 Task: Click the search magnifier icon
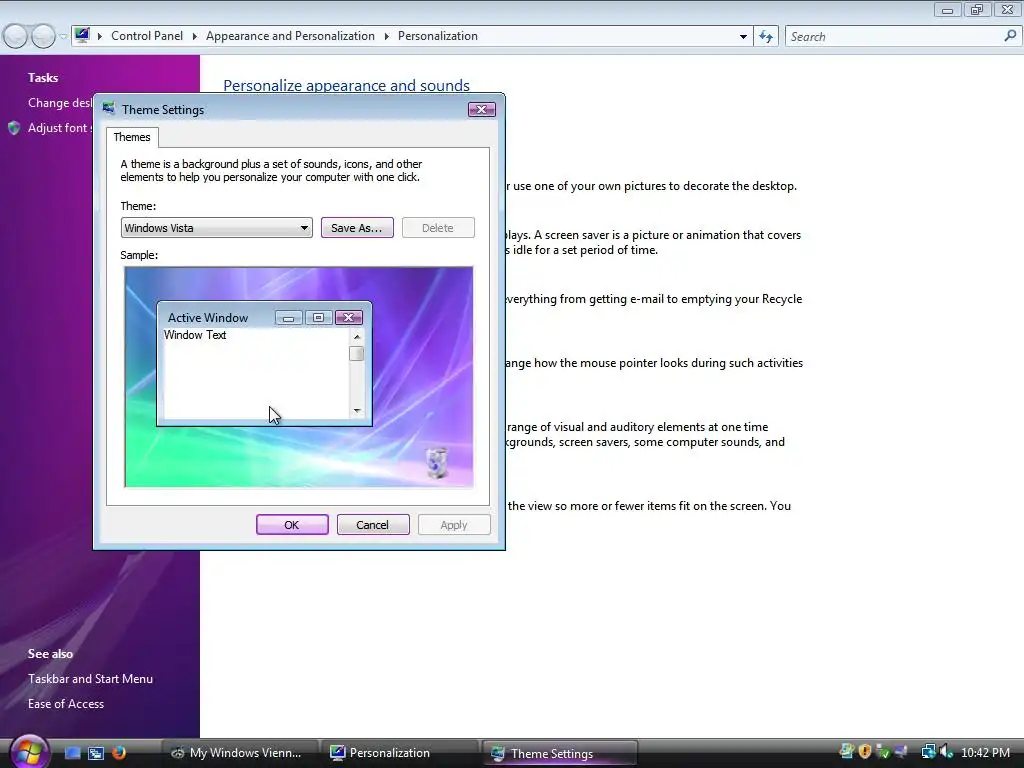(1010, 36)
